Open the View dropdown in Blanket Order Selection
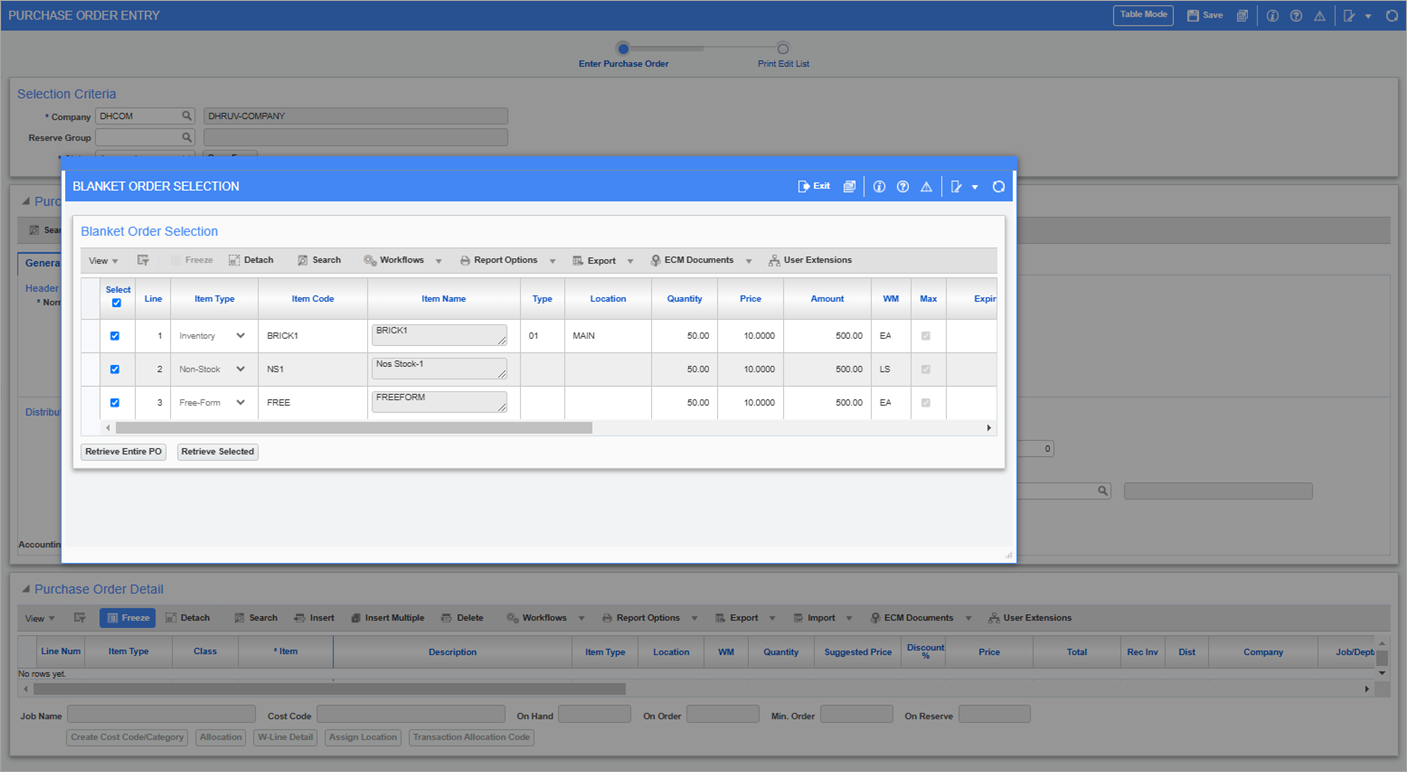 point(103,259)
